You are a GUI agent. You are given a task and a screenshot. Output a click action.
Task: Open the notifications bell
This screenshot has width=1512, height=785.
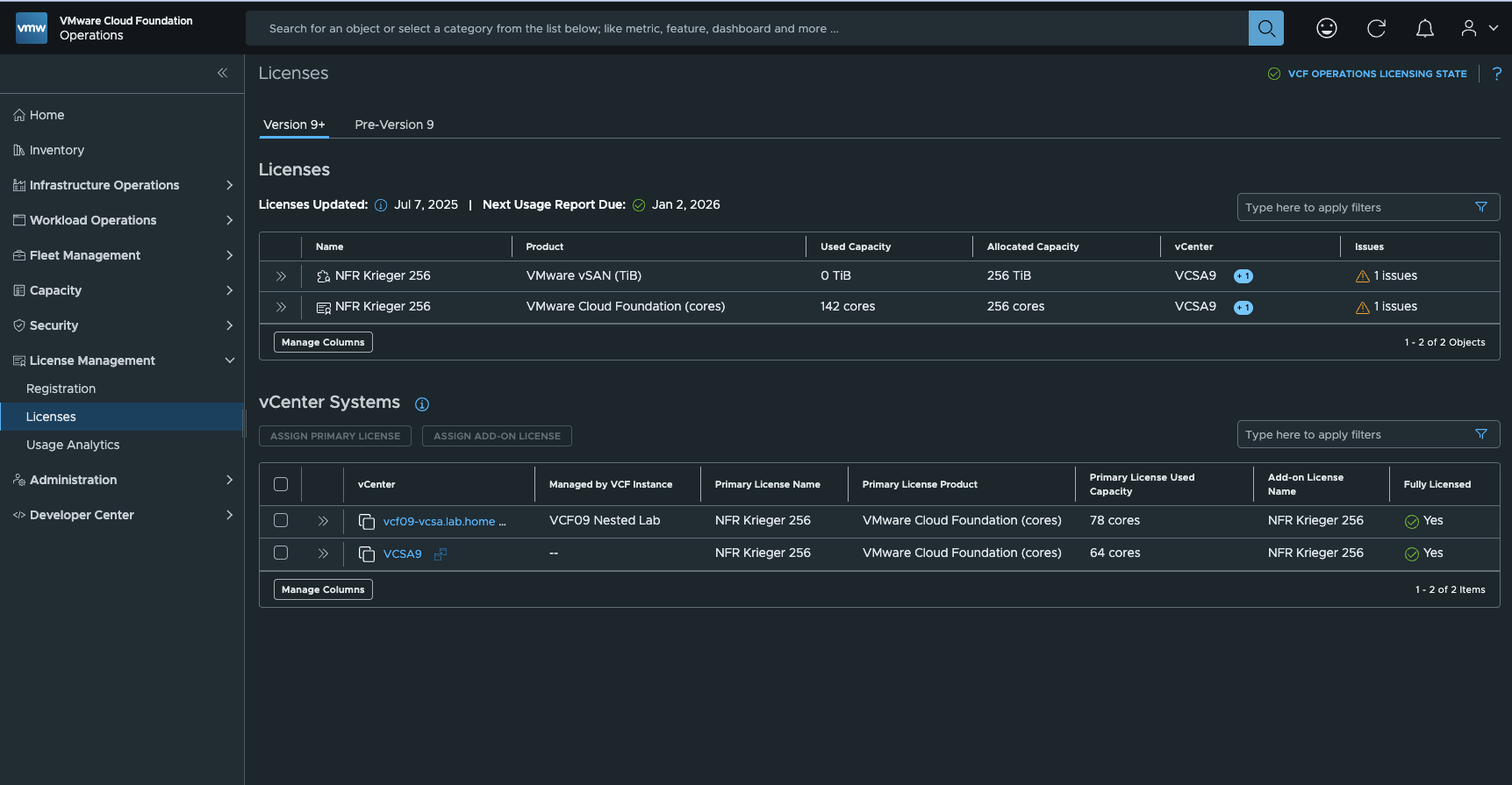pyautogui.click(x=1424, y=28)
